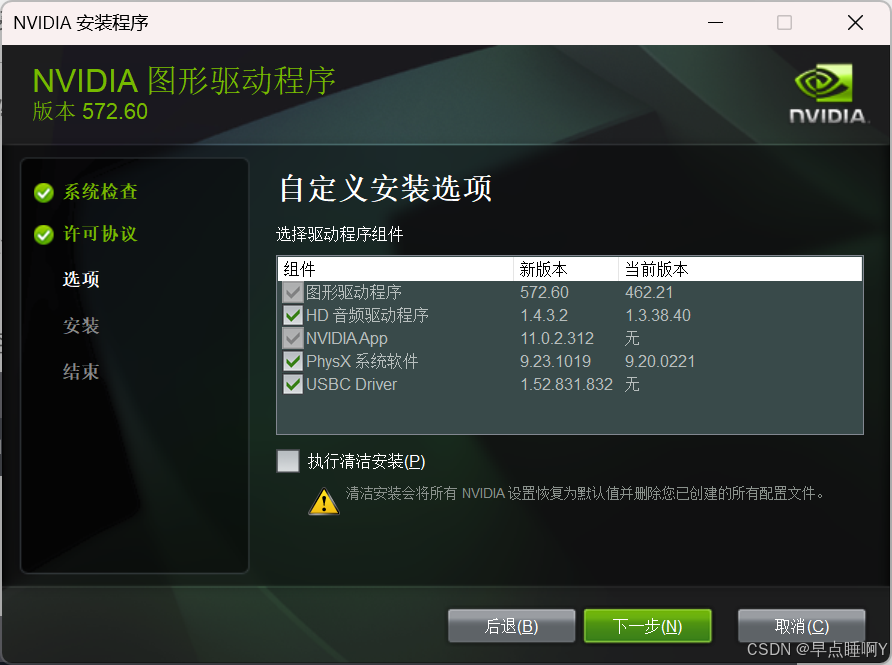Select the NVIDIA App row label
The width and height of the screenshot is (892, 665).
(346, 338)
